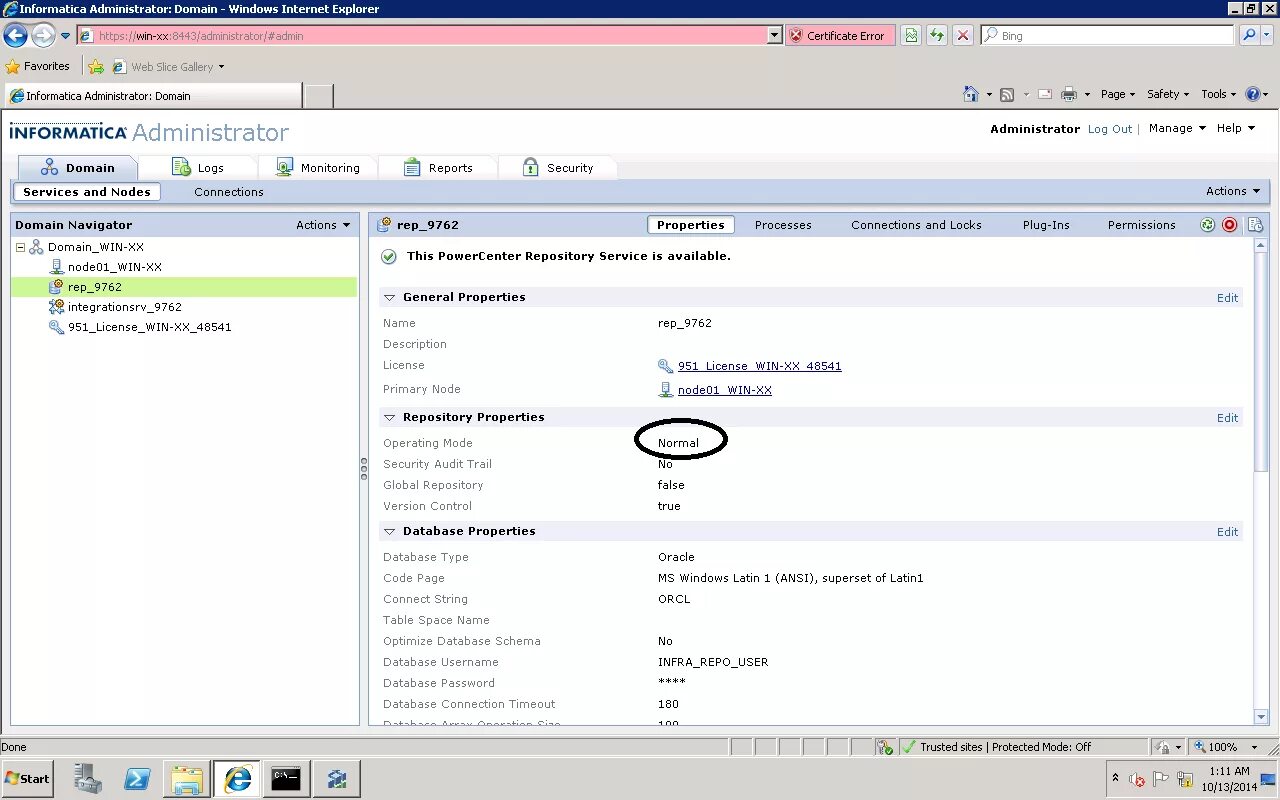Open Server Manager from the taskbar
The height and width of the screenshot is (800, 1280).
[x=88, y=778]
